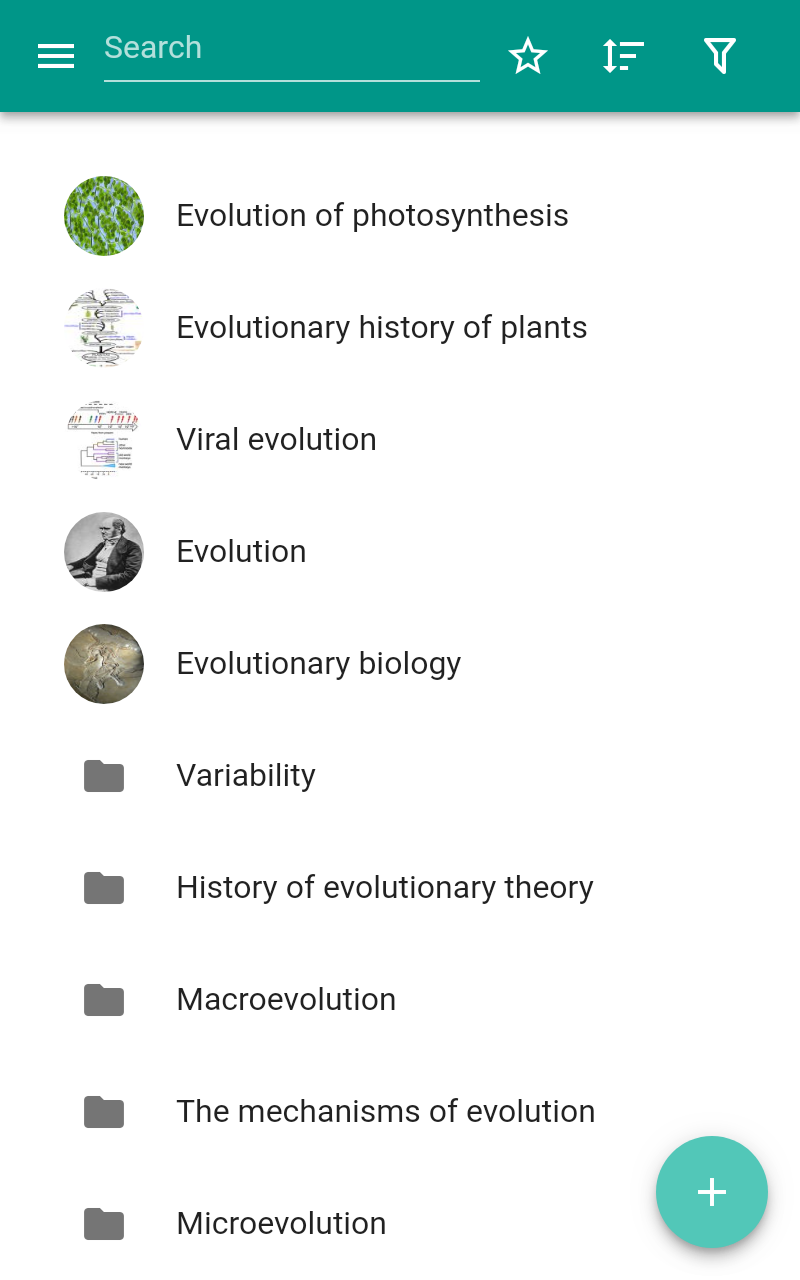800x1280 pixels.
Task: Open the sort order options
Action: tap(623, 56)
